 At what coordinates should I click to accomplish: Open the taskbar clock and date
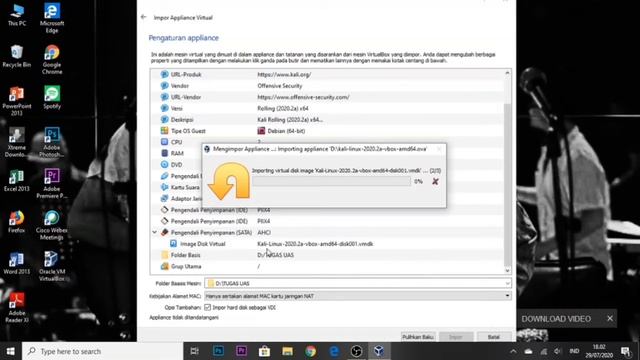pyautogui.click(x=599, y=351)
